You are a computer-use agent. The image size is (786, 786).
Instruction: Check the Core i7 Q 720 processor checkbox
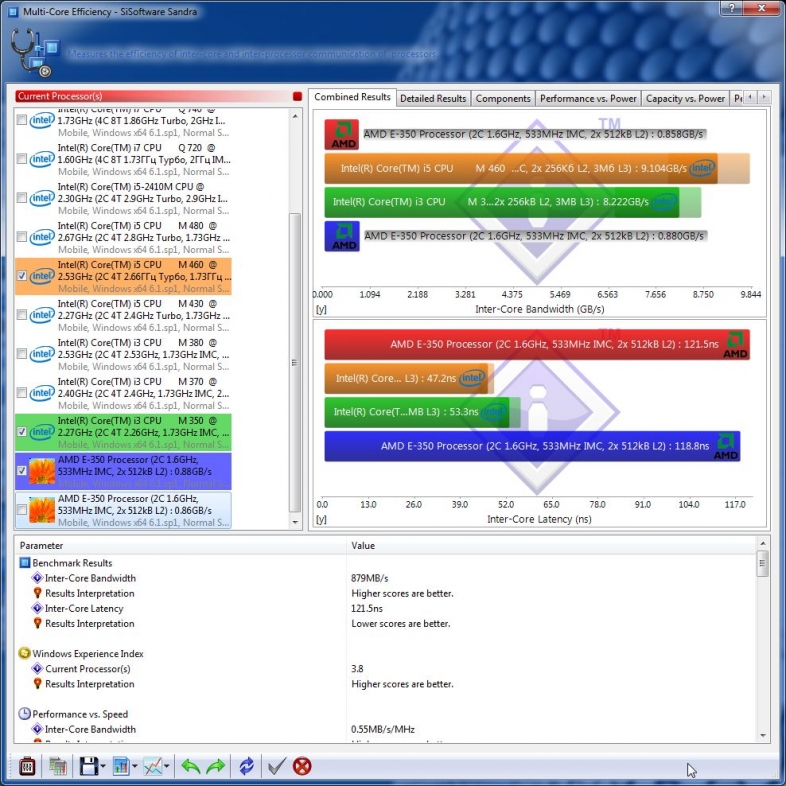pyautogui.click(x=22, y=159)
